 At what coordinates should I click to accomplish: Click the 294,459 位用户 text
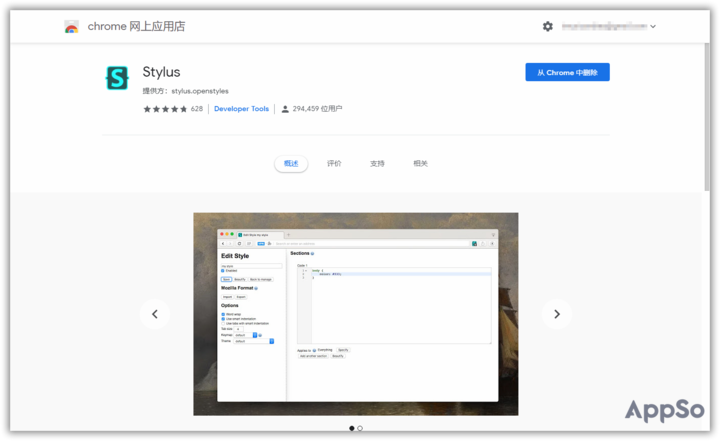tap(317, 109)
